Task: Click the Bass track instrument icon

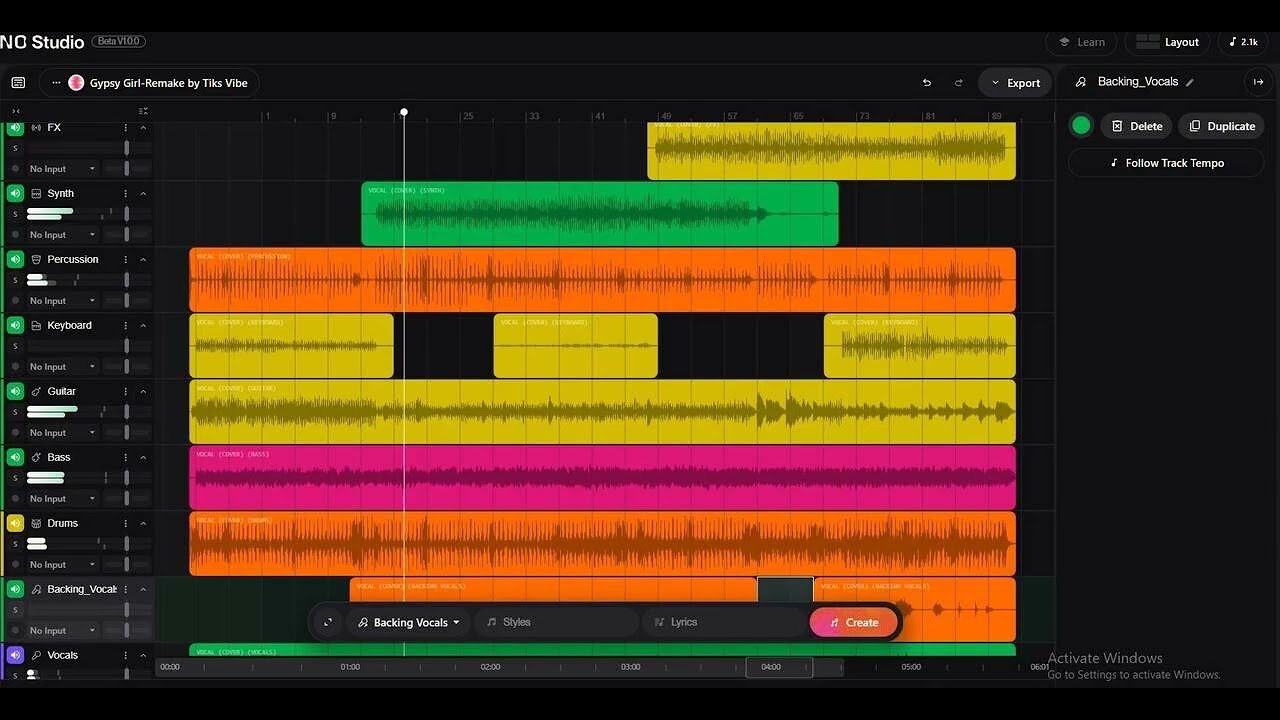Action: (x=37, y=457)
